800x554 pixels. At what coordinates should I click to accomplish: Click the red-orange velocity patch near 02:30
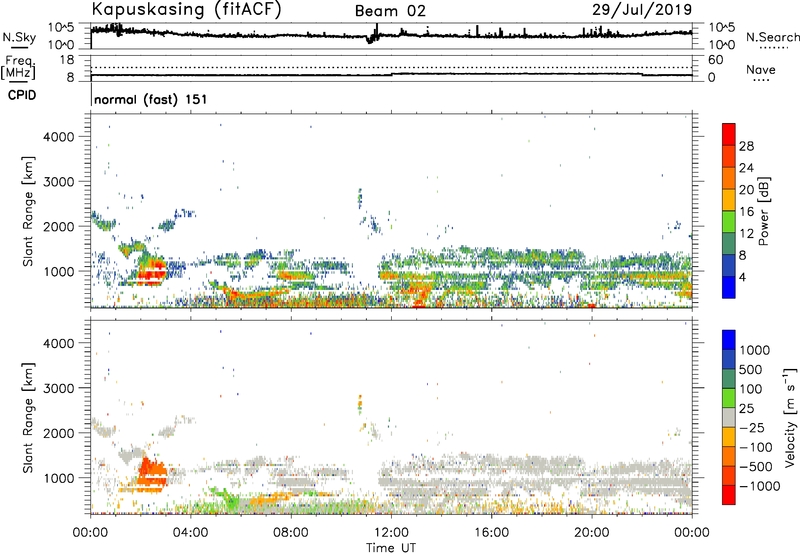pyautogui.click(x=152, y=474)
